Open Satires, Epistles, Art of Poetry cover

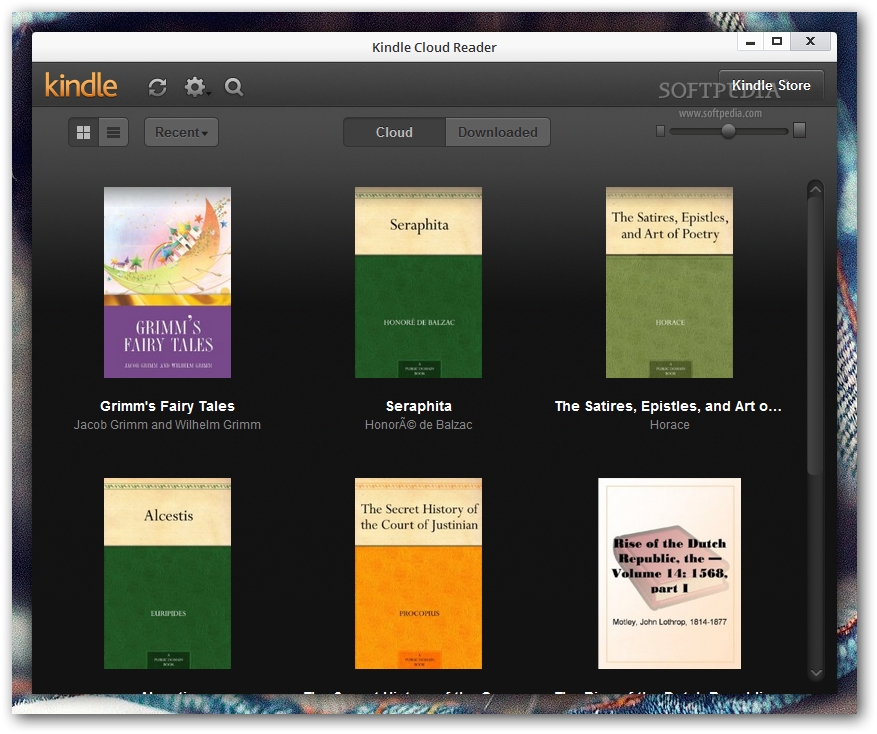coord(669,283)
